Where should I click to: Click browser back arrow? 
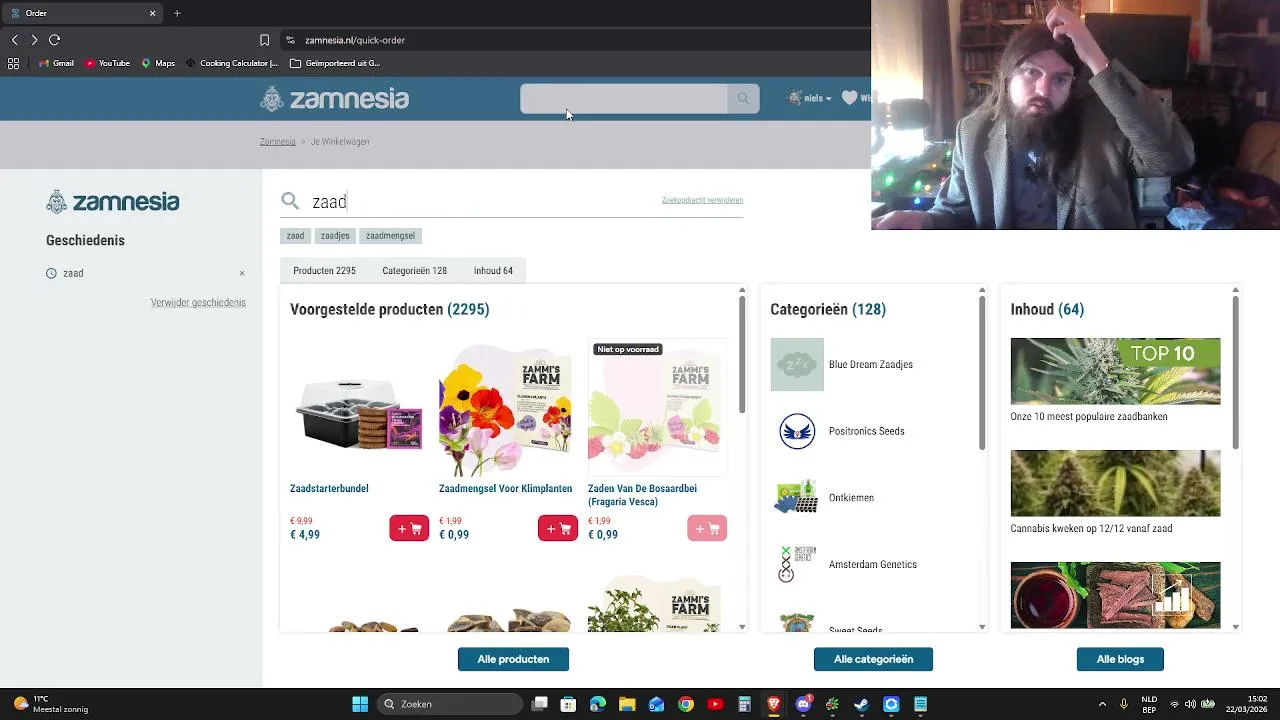point(14,40)
